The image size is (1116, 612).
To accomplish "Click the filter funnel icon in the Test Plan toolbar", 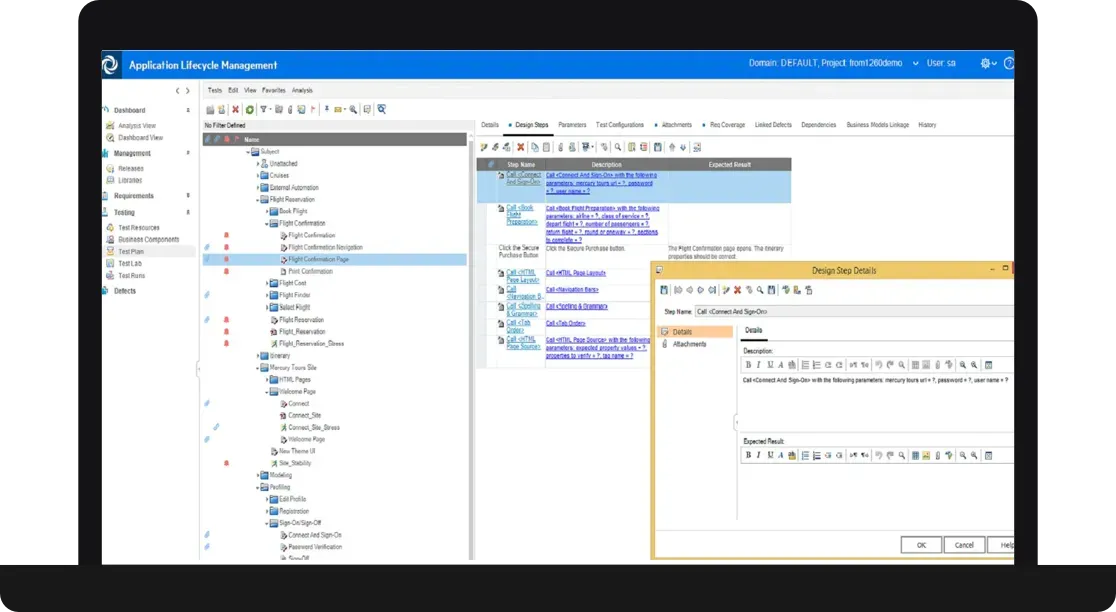I will click(x=263, y=109).
